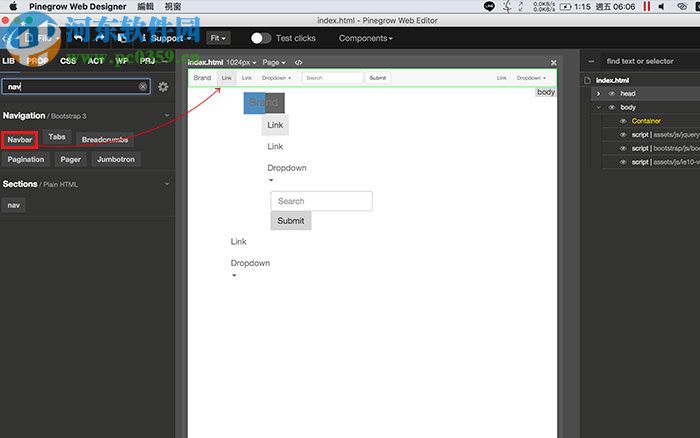Viewport: 700px width, 438px height.
Task: Click small Search field in green-outlined navbar
Action: [x=333, y=78]
